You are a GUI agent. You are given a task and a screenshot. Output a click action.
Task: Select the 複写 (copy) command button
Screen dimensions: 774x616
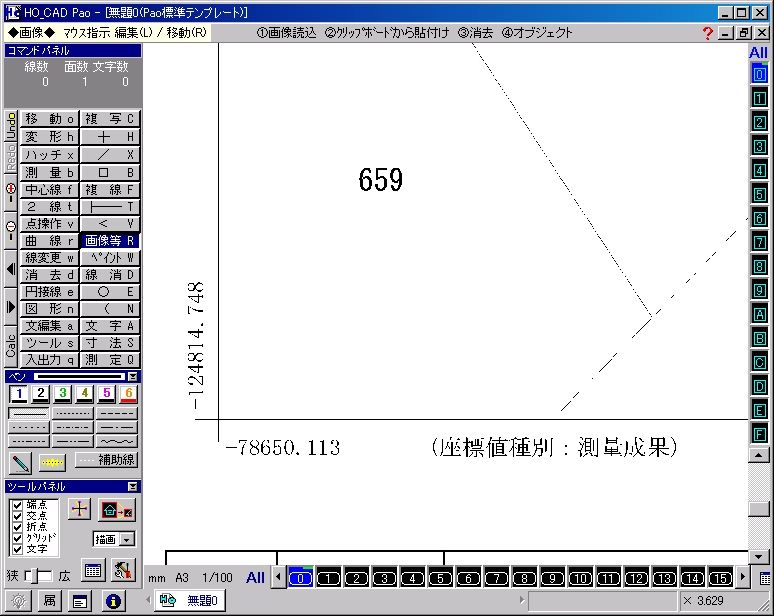coord(110,119)
